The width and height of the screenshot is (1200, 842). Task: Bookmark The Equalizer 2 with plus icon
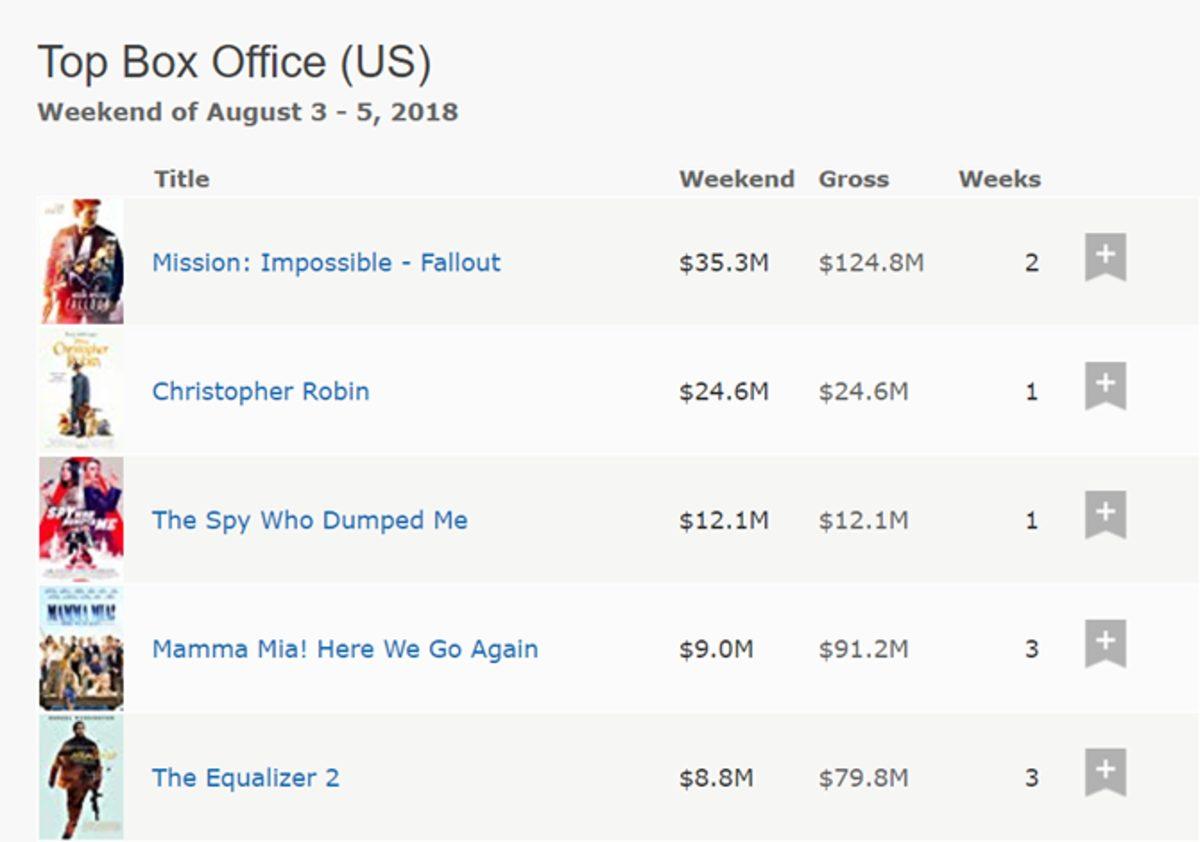point(1105,772)
